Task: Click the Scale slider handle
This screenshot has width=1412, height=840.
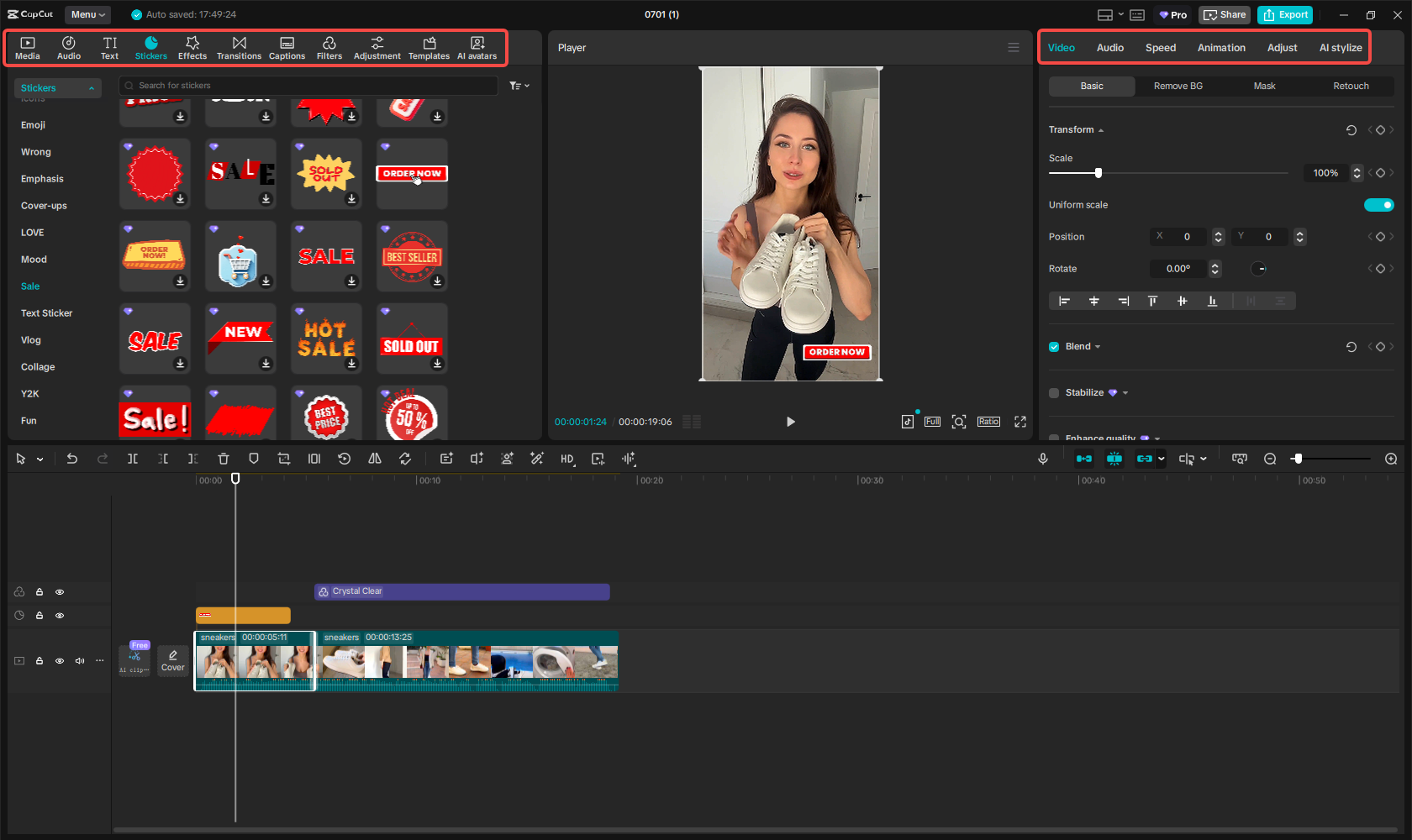Action: point(1098,173)
